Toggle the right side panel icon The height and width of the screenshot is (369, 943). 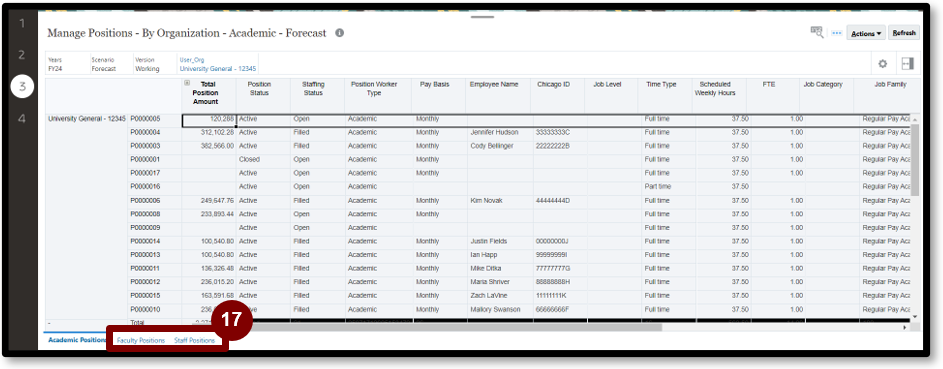(x=908, y=64)
